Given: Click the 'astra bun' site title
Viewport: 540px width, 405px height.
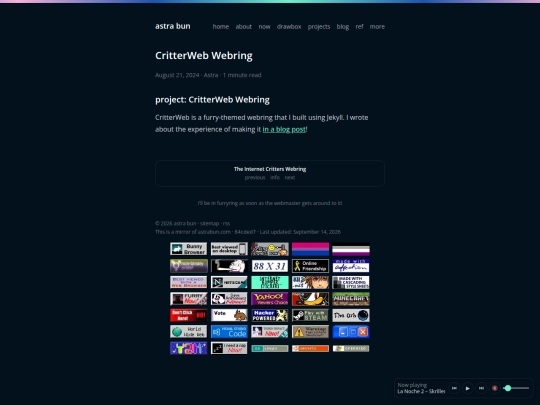Looking at the screenshot, I should tap(173, 26).
